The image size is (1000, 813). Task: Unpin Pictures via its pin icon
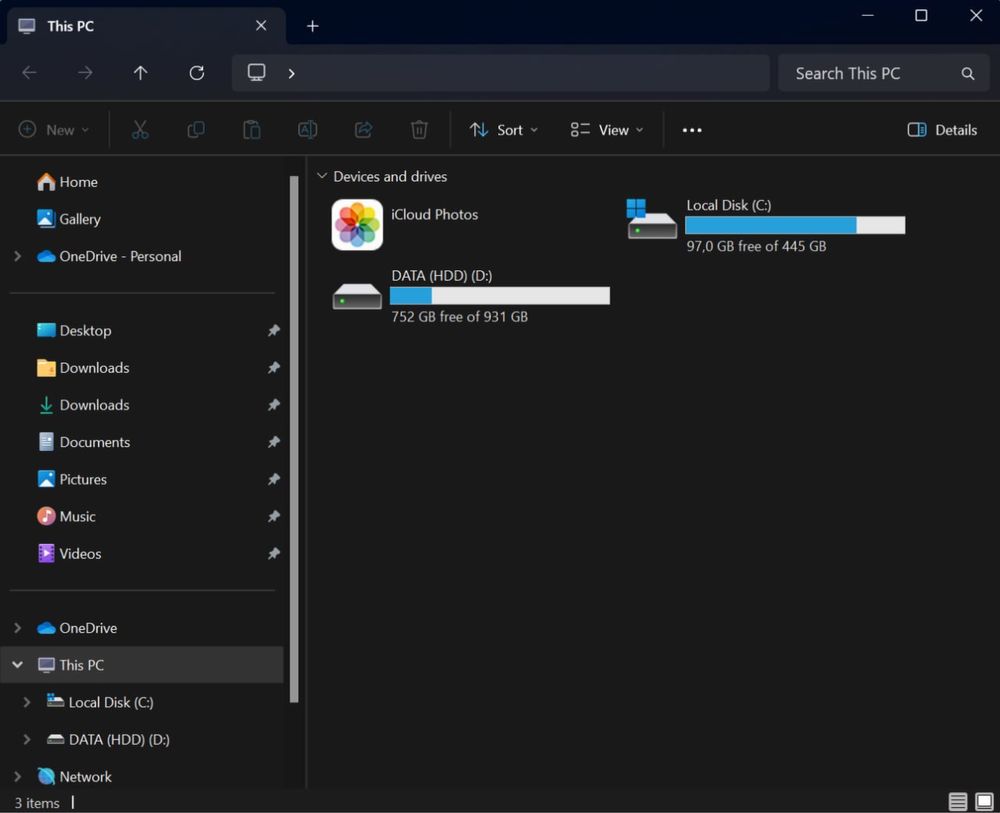pyautogui.click(x=274, y=479)
